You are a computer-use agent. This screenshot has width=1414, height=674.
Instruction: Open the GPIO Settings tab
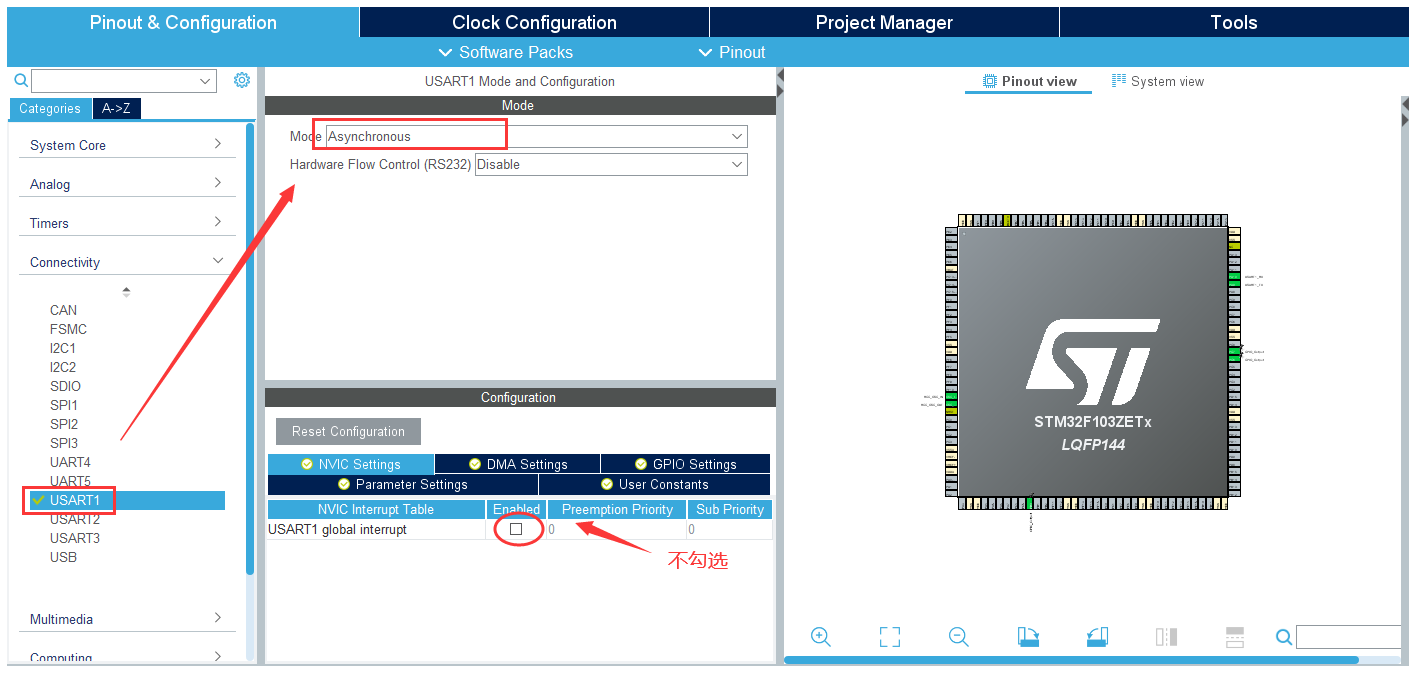[685, 464]
